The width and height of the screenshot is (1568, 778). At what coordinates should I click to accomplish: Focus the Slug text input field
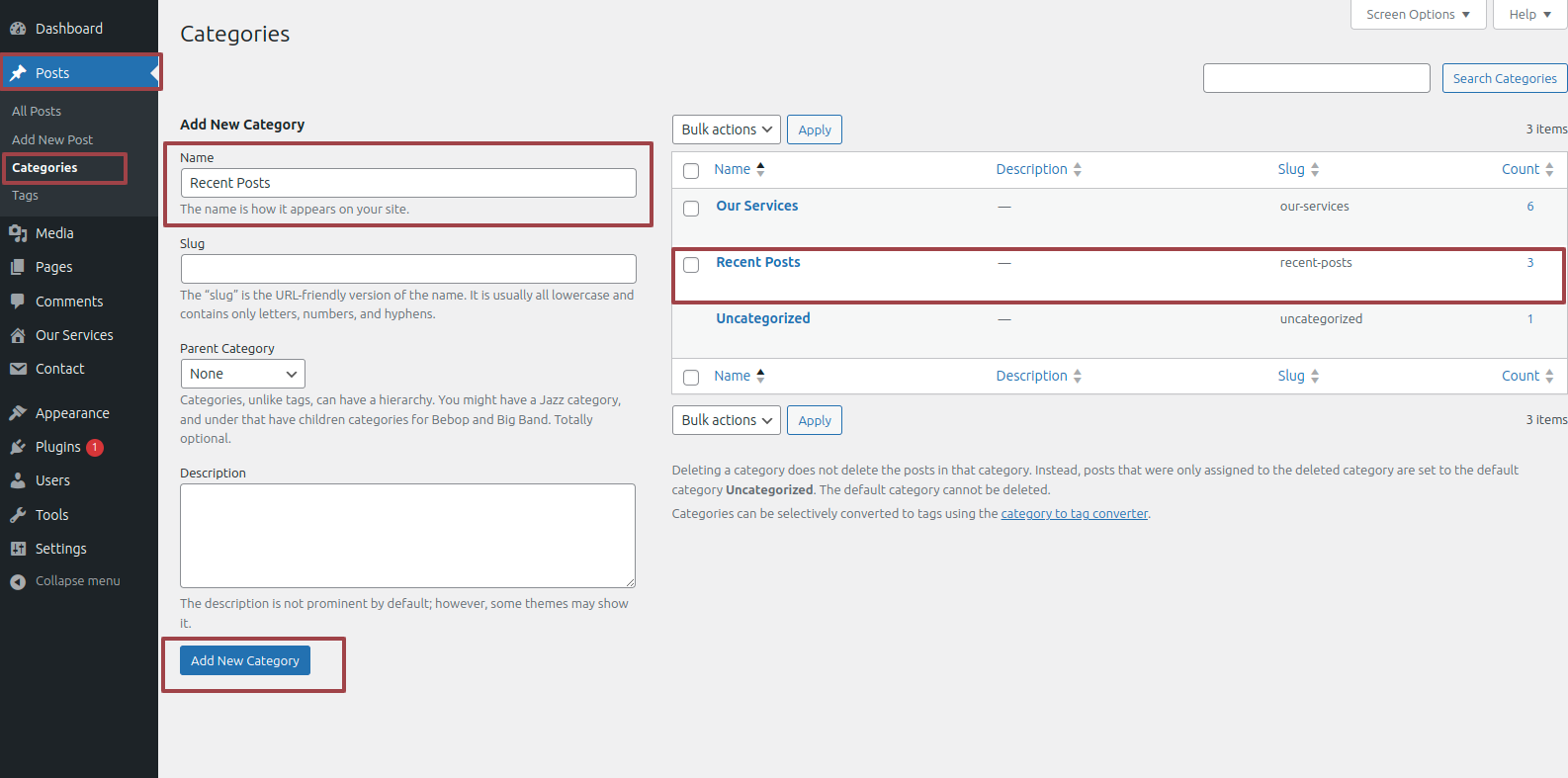click(408, 269)
